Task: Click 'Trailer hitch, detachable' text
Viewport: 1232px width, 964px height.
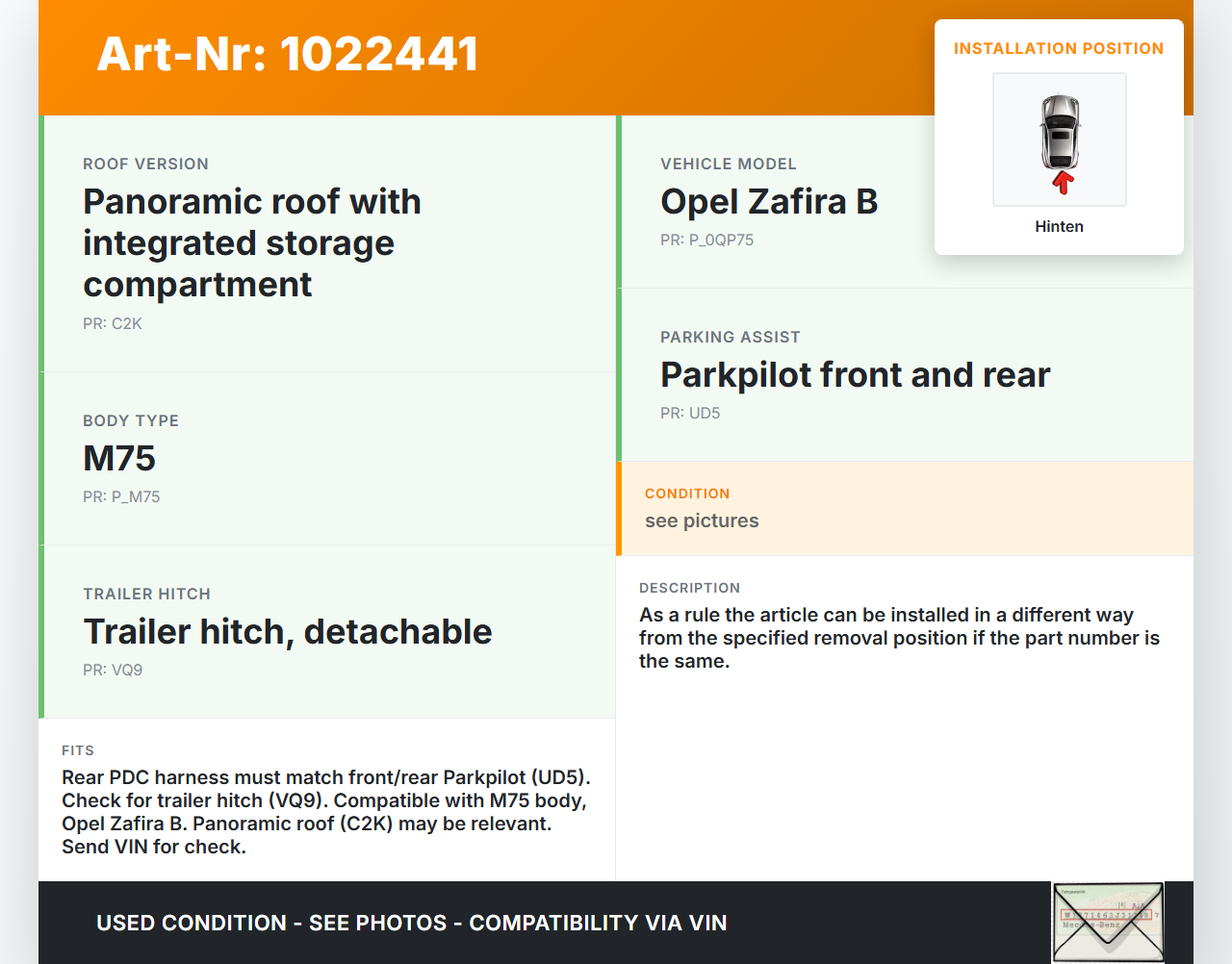Action: click(288, 631)
